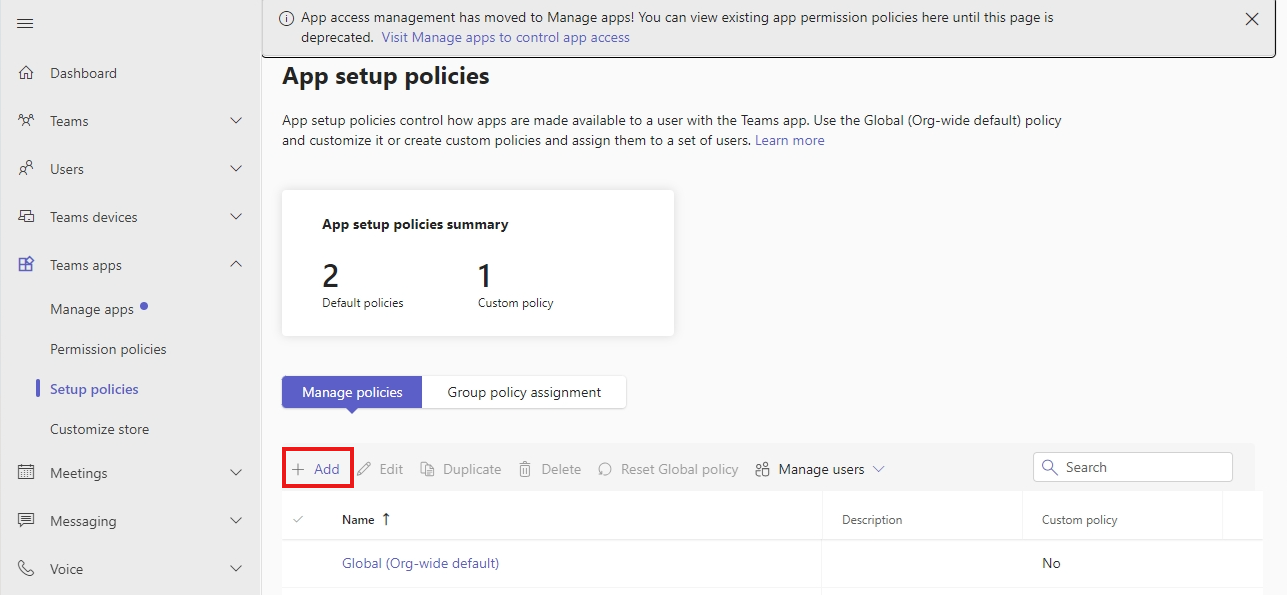This screenshot has width=1288, height=596.
Task: Expand the Teams sidebar section
Action: click(236, 120)
